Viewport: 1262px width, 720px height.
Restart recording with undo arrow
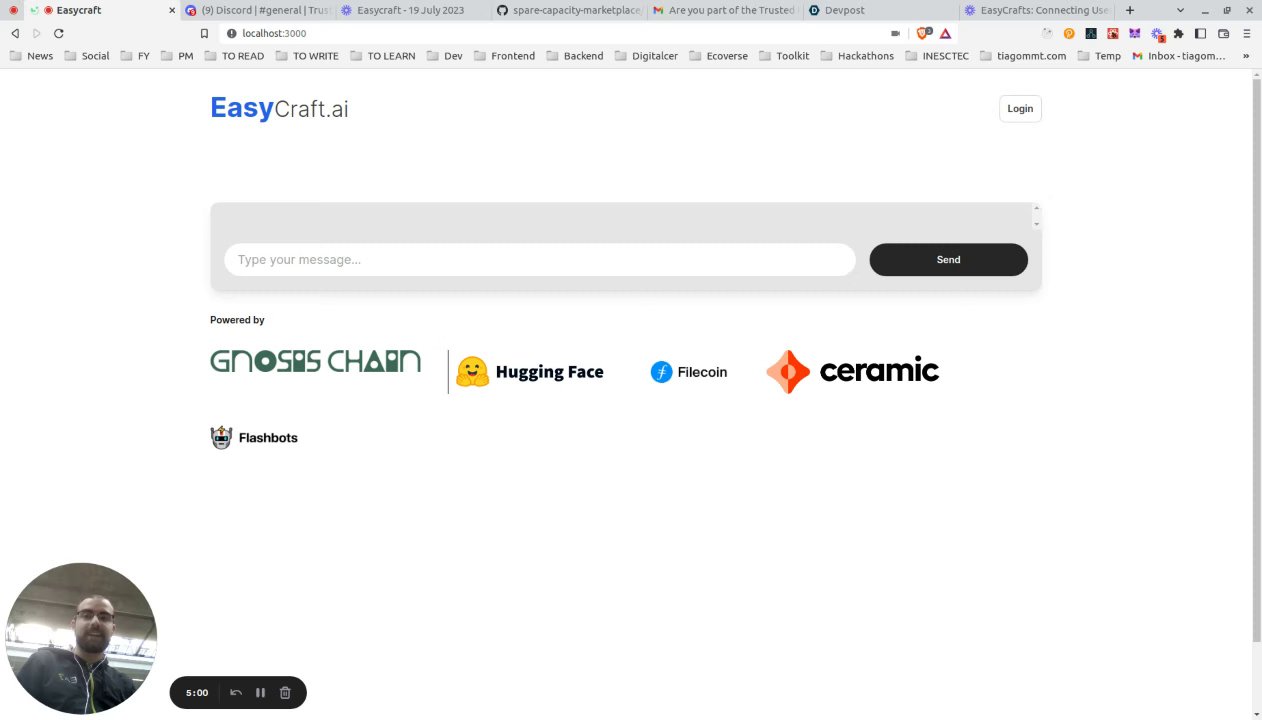pos(236,692)
